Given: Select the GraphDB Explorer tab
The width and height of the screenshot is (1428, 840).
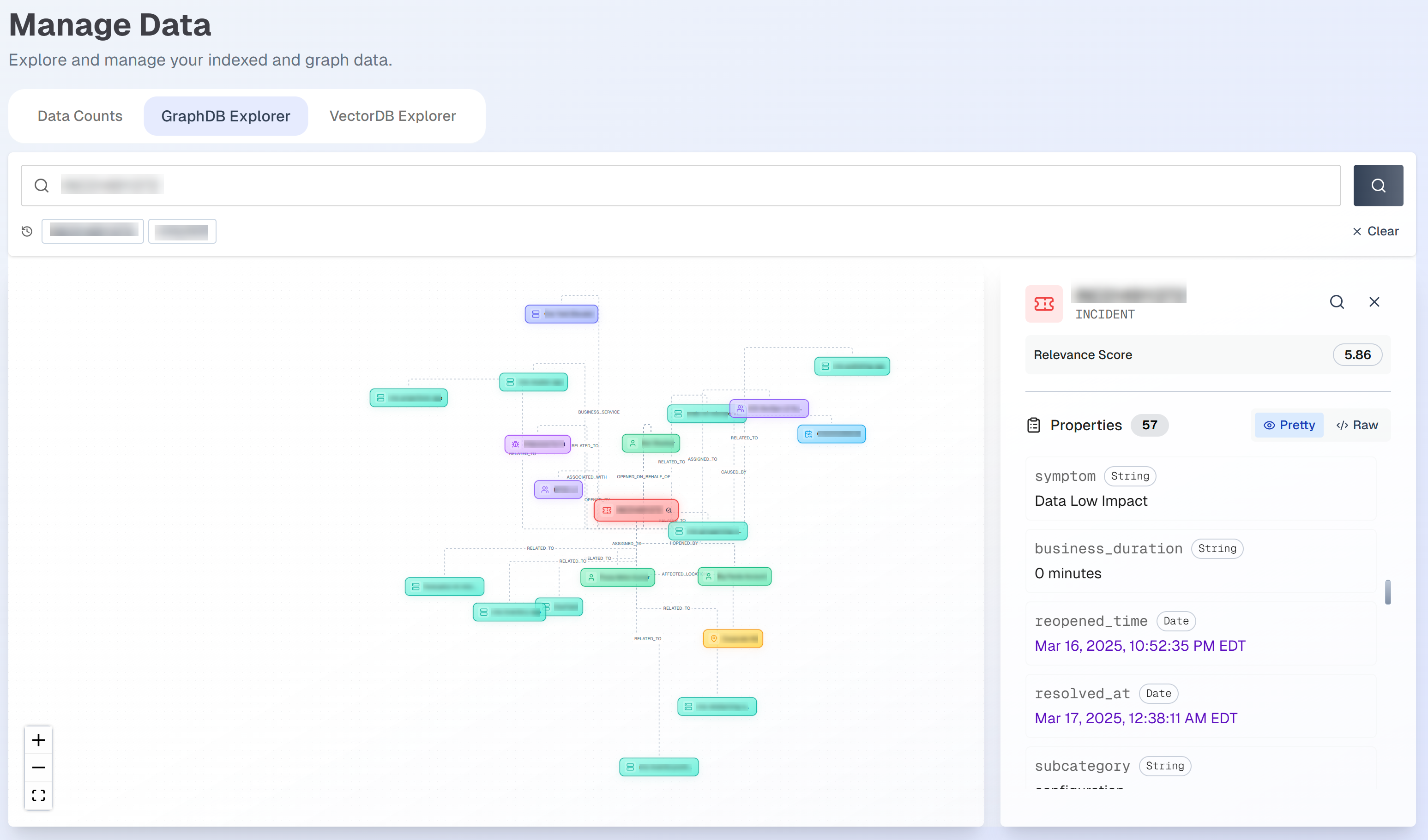Looking at the screenshot, I should (x=225, y=115).
